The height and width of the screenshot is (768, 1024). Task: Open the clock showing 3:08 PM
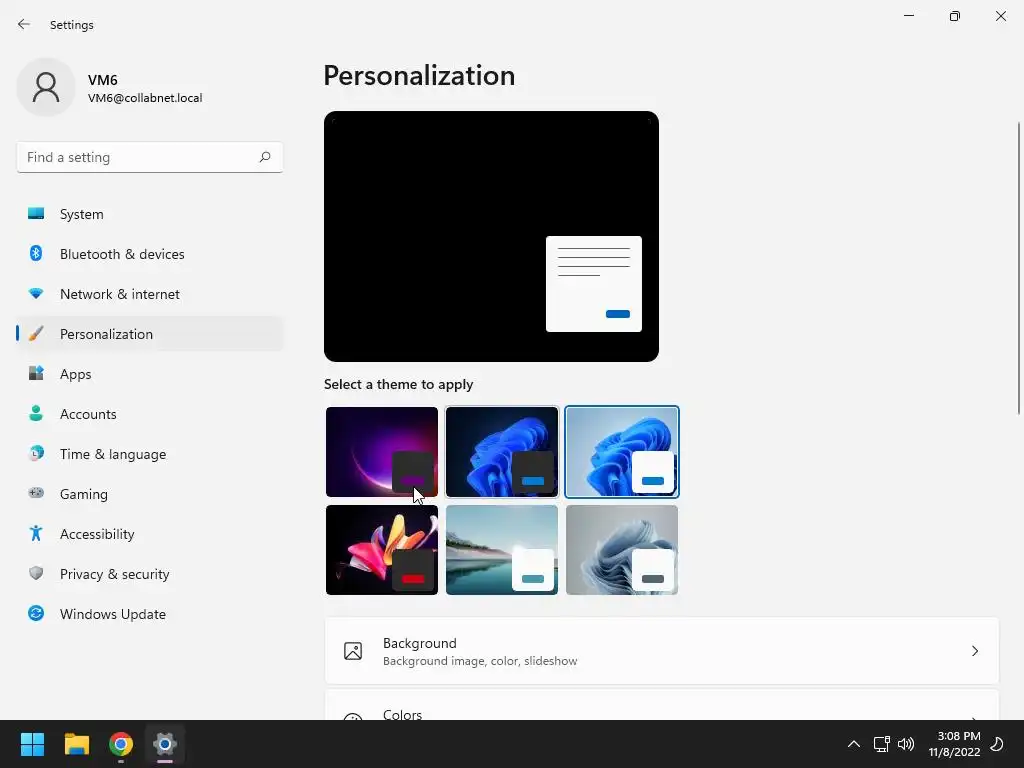(x=954, y=744)
